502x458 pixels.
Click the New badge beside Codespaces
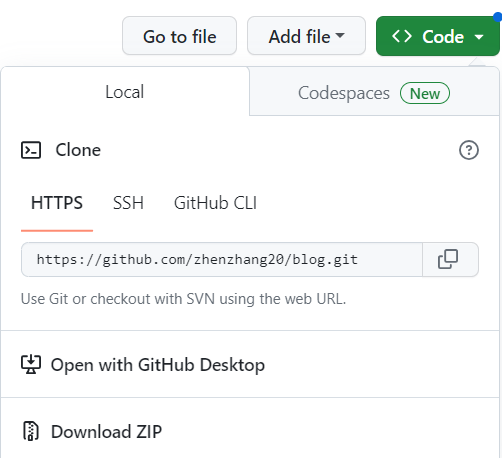pos(425,93)
